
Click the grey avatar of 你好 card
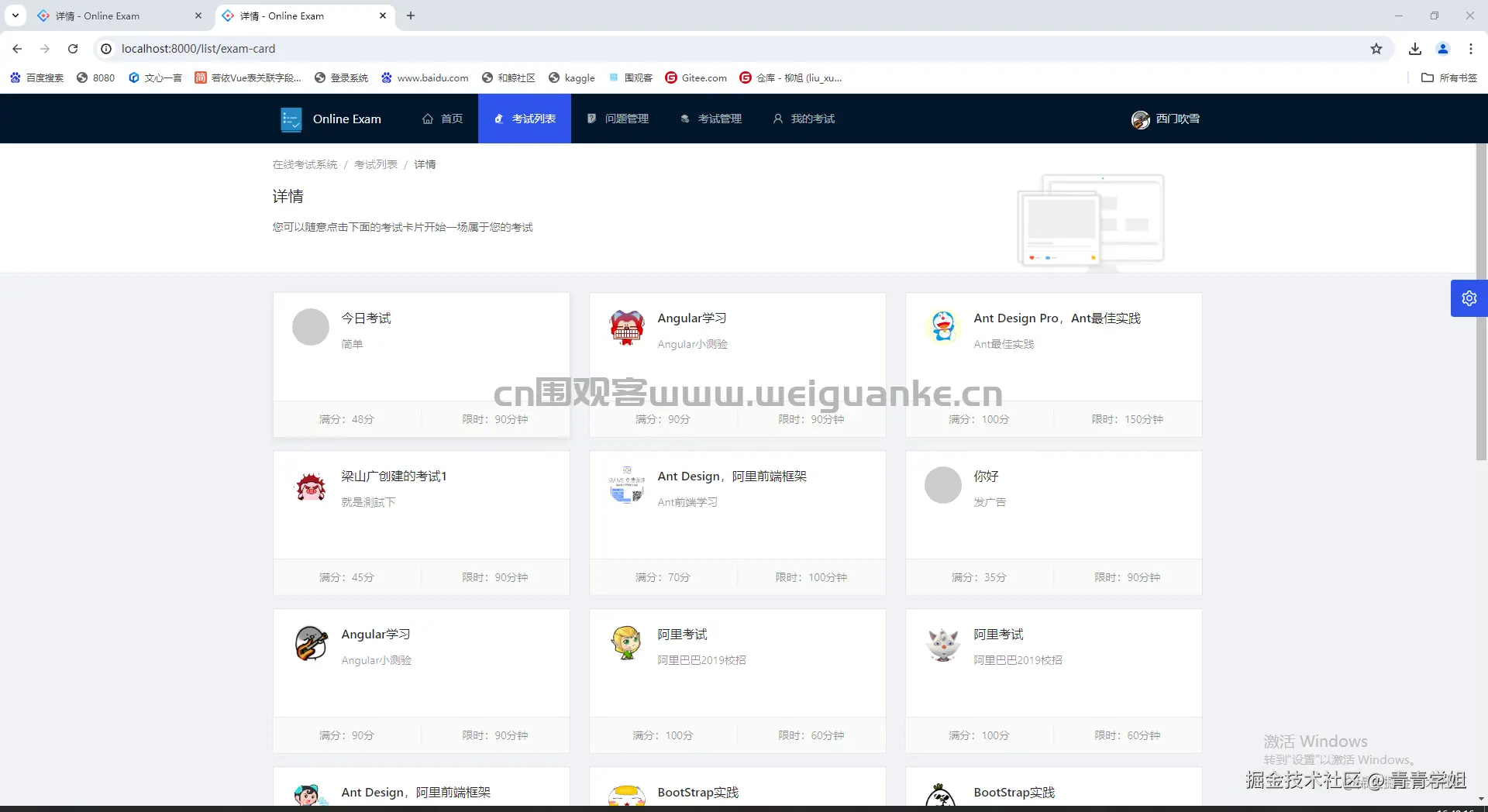point(943,485)
